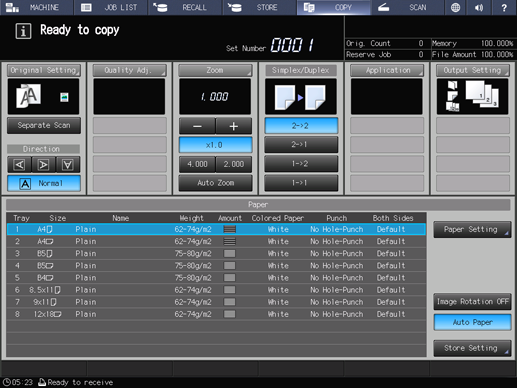Select the 2.000 zoom preset
Image resolution: width=517 pixels, height=388 pixels.
tap(234, 164)
